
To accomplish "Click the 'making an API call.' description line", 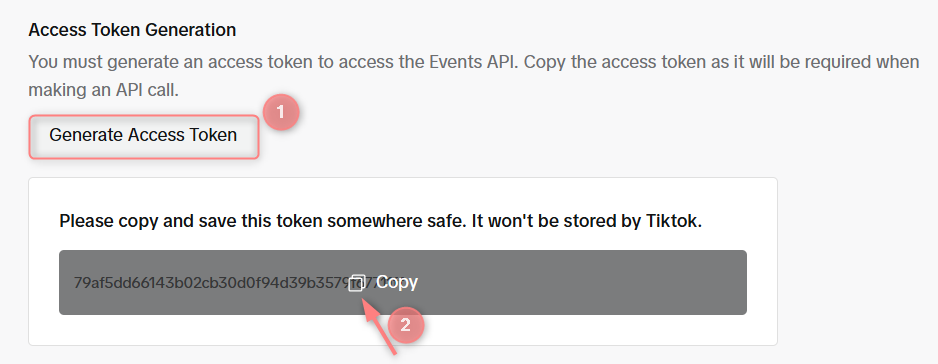I will (x=103, y=91).
